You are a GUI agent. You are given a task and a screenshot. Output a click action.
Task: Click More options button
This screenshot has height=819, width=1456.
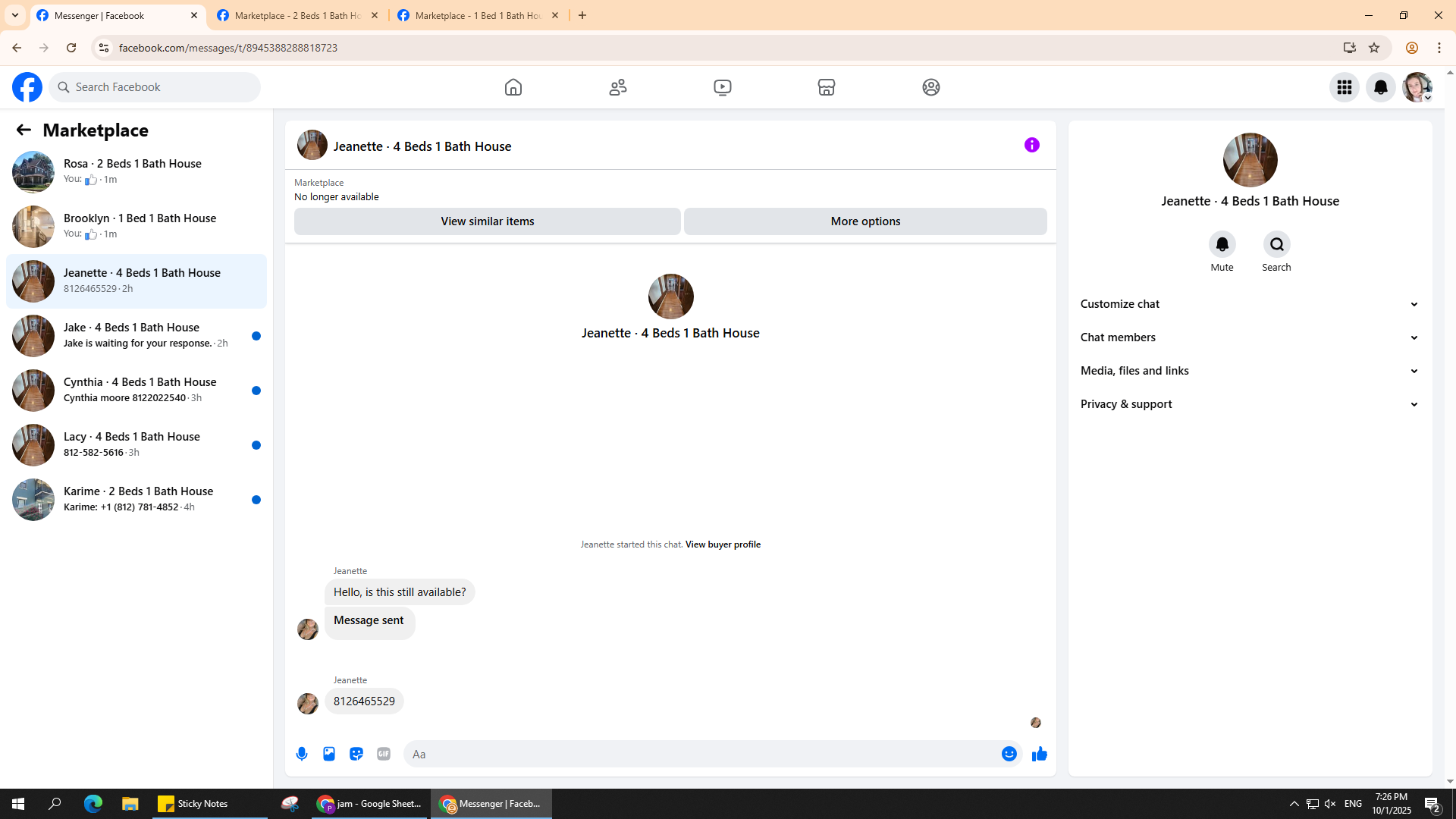point(865,221)
